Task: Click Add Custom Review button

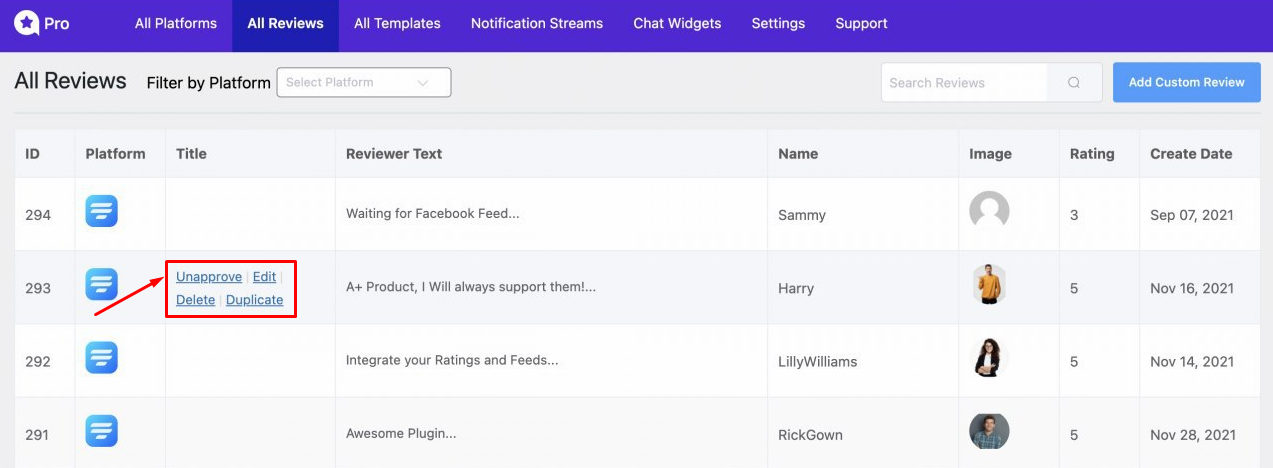Action: click(1187, 83)
